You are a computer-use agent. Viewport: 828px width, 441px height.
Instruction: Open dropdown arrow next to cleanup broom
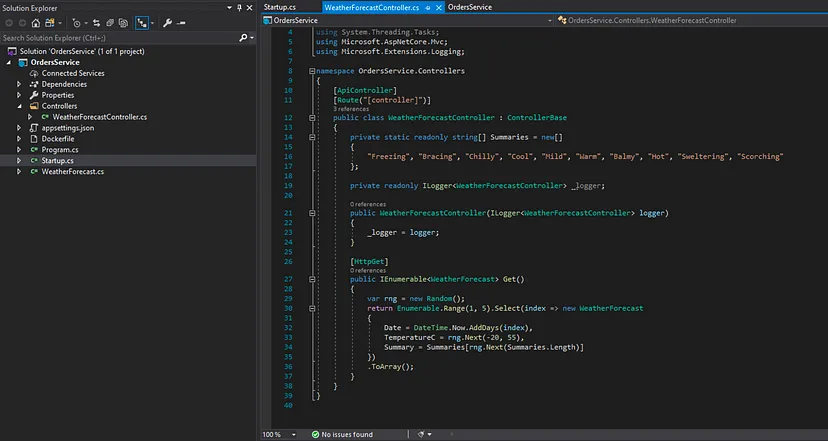(429, 434)
